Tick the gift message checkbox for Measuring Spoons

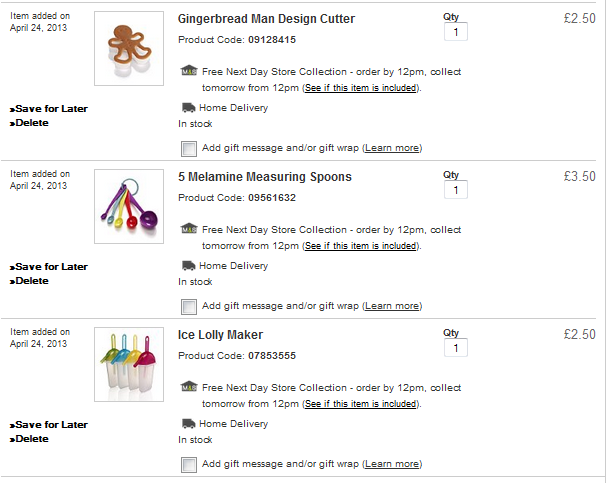point(189,306)
